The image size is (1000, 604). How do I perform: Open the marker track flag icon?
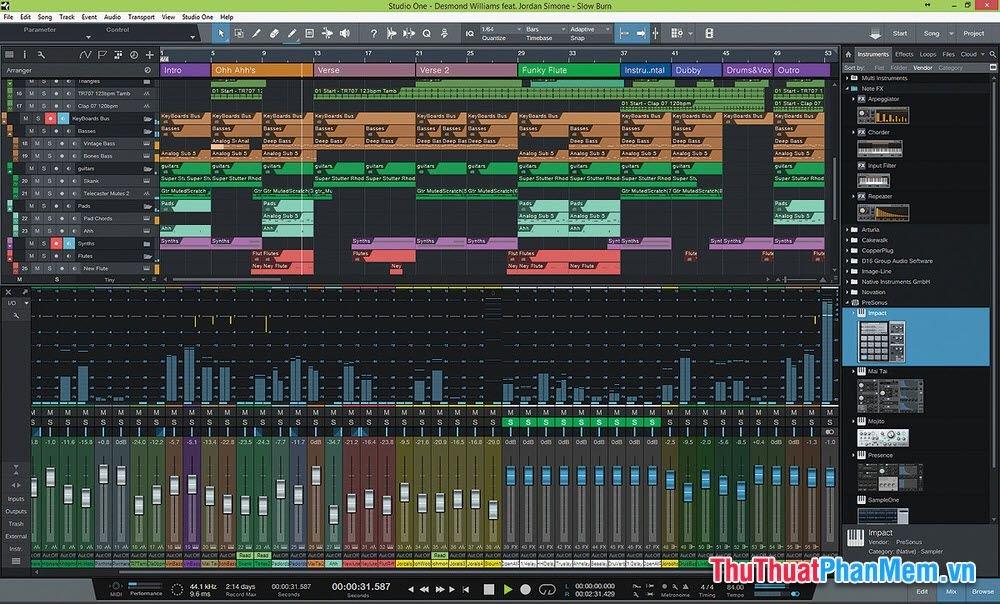pos(101,55)
